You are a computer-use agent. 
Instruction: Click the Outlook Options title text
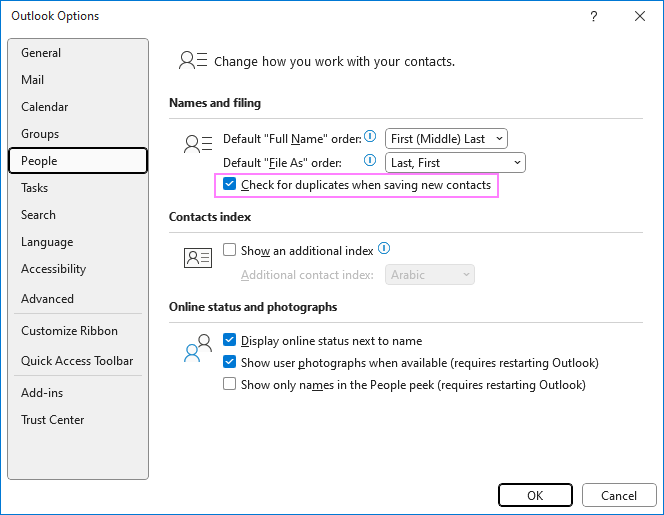(55, 16)
